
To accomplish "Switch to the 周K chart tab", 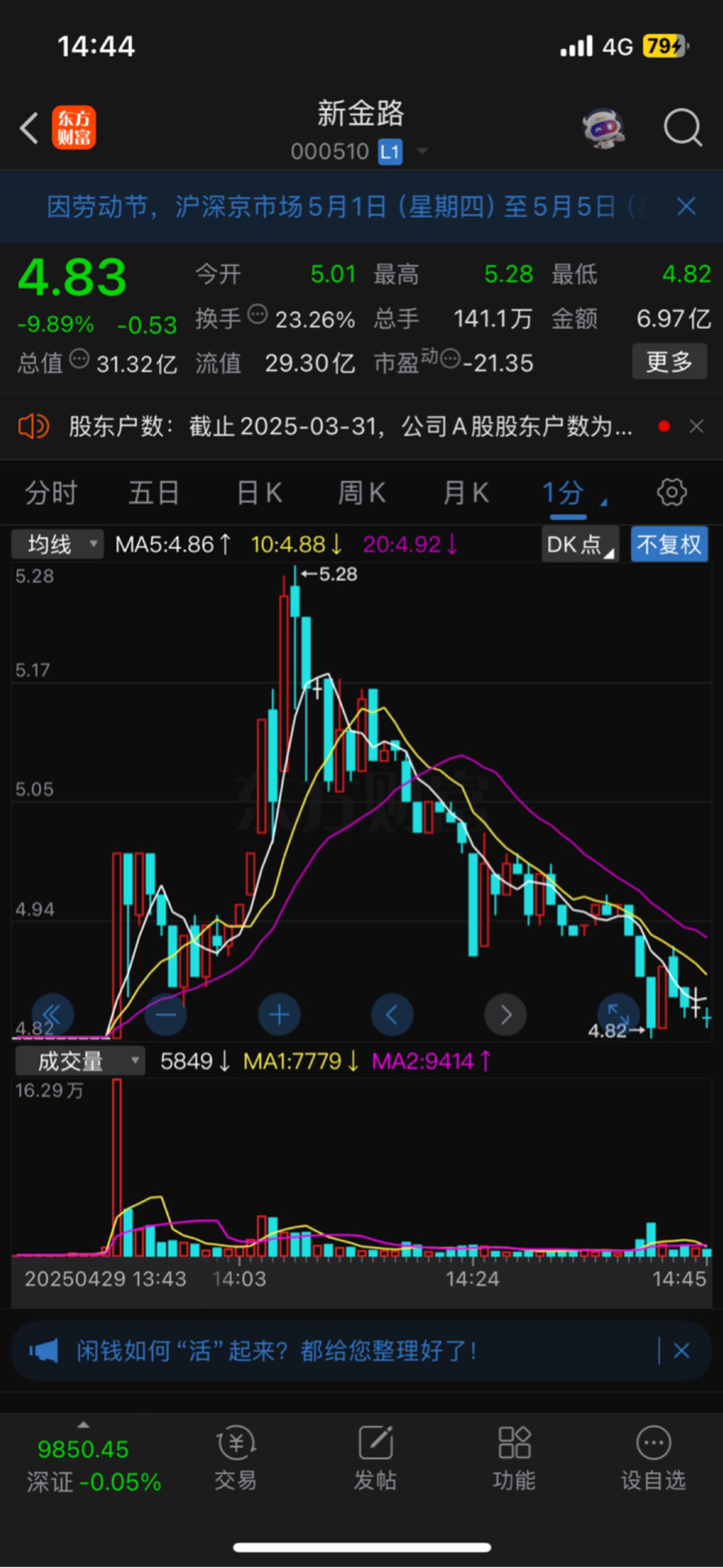I will (x=361, y=493).
